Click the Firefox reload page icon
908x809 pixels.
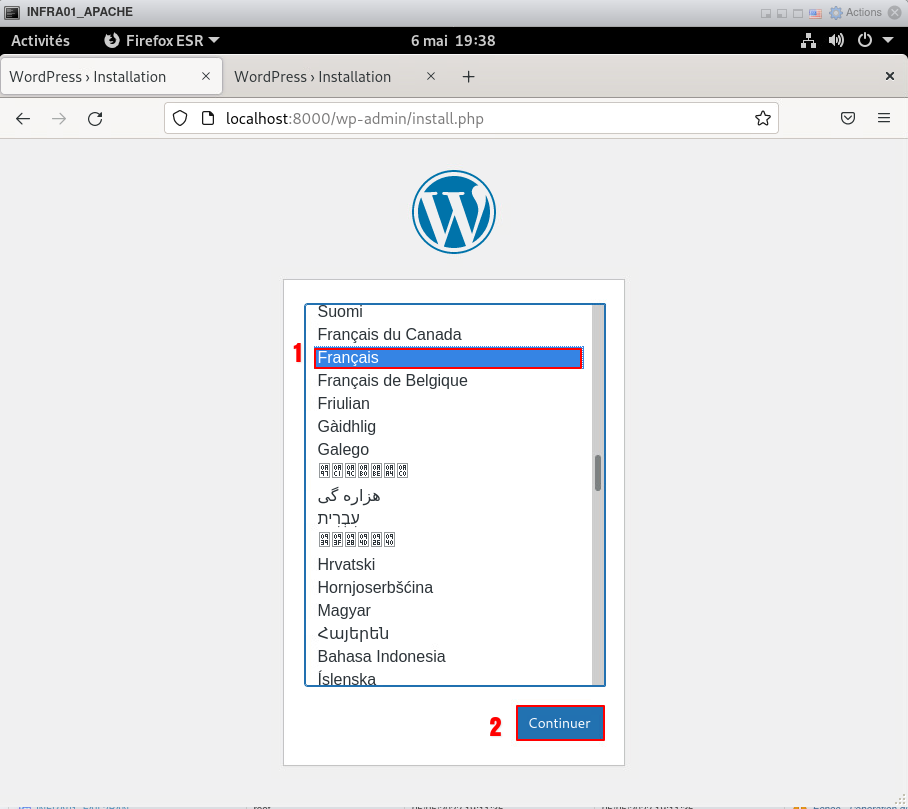(95, 118)
